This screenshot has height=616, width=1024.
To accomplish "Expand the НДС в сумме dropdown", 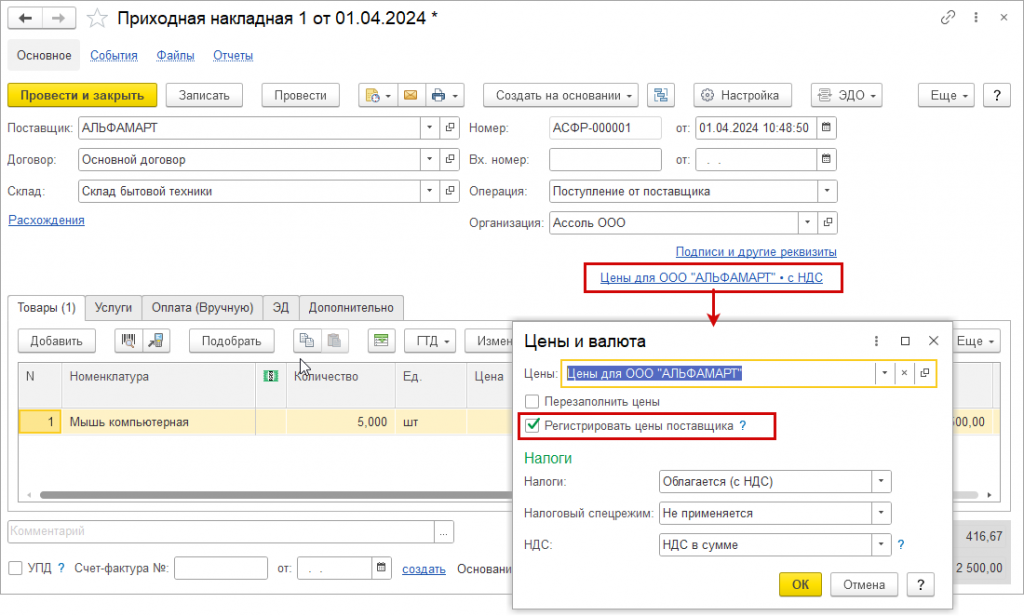I will (x=881, y=544).
